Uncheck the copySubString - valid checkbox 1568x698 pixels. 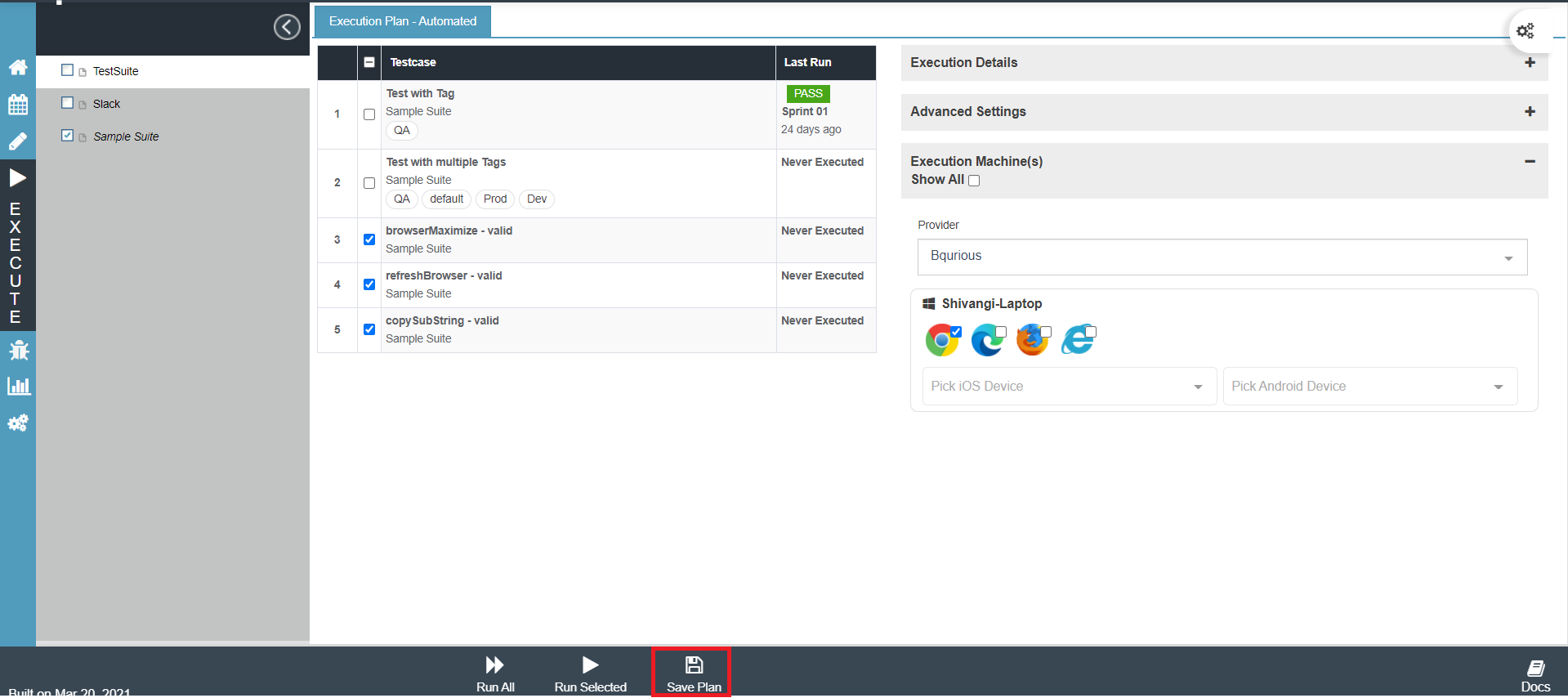369,329
